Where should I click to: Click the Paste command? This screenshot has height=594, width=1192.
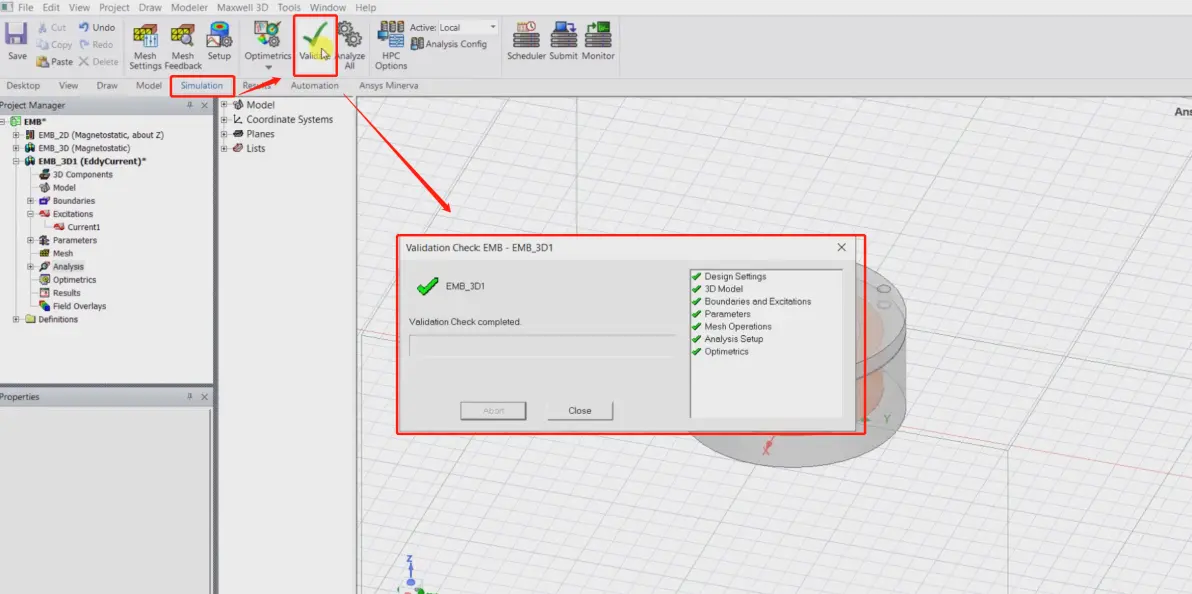tap(54, 62)
